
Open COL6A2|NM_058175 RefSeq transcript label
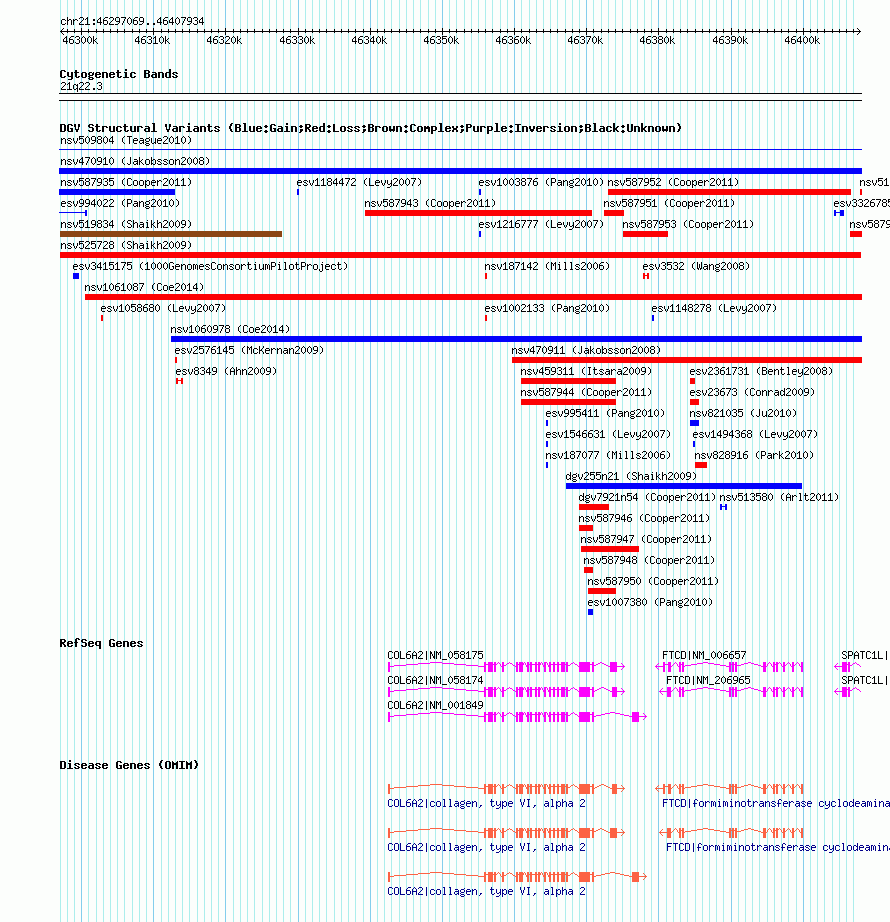435,655
